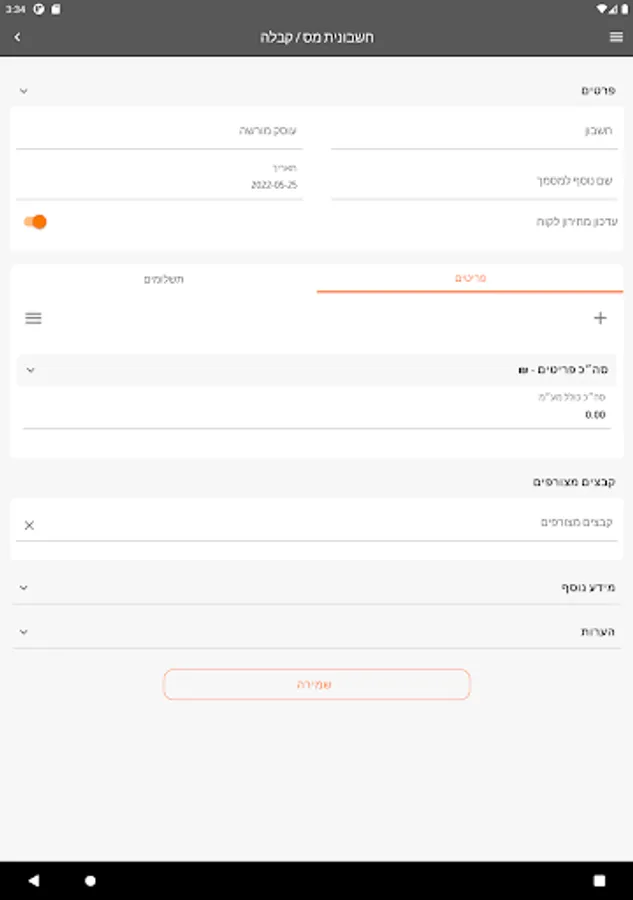The width and height of the screenshot is (633, 900).
Task: Tap Android home navigation button
Action: coord(90,880)
